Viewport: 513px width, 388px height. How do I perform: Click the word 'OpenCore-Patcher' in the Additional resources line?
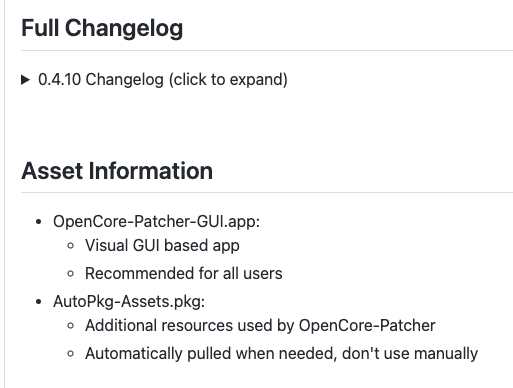click(367, 326)
